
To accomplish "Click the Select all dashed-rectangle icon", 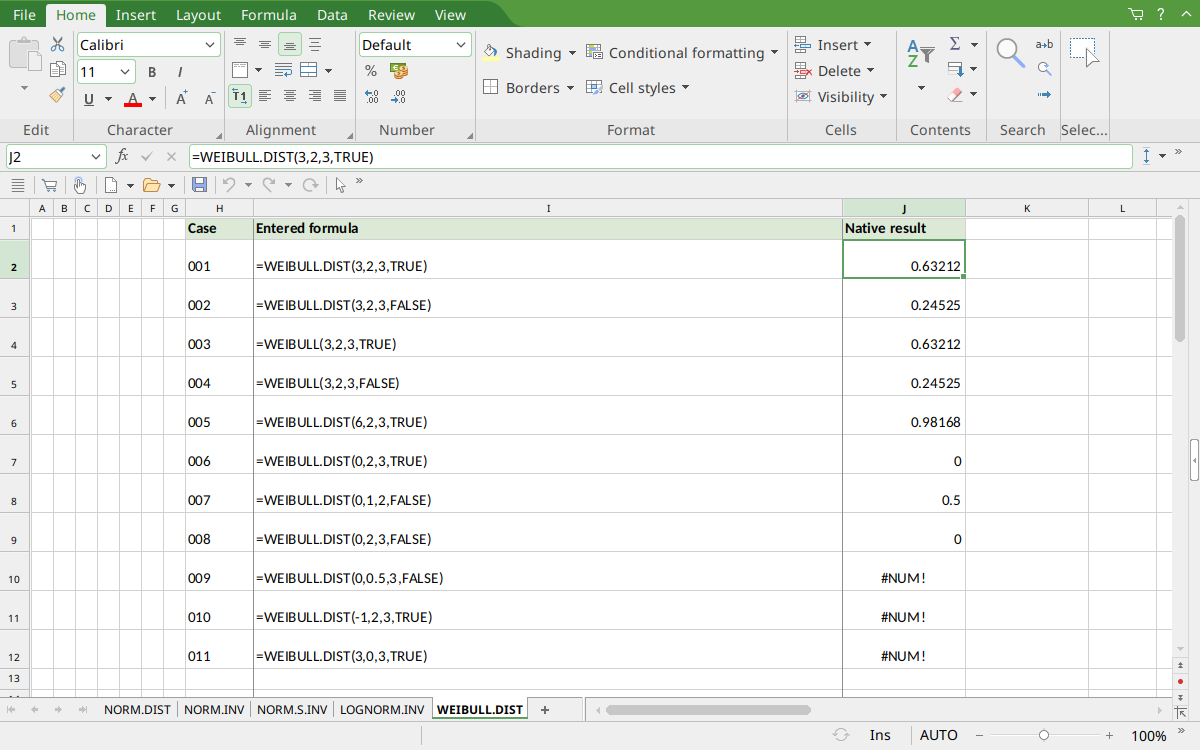I will (x=1084, y=53).
